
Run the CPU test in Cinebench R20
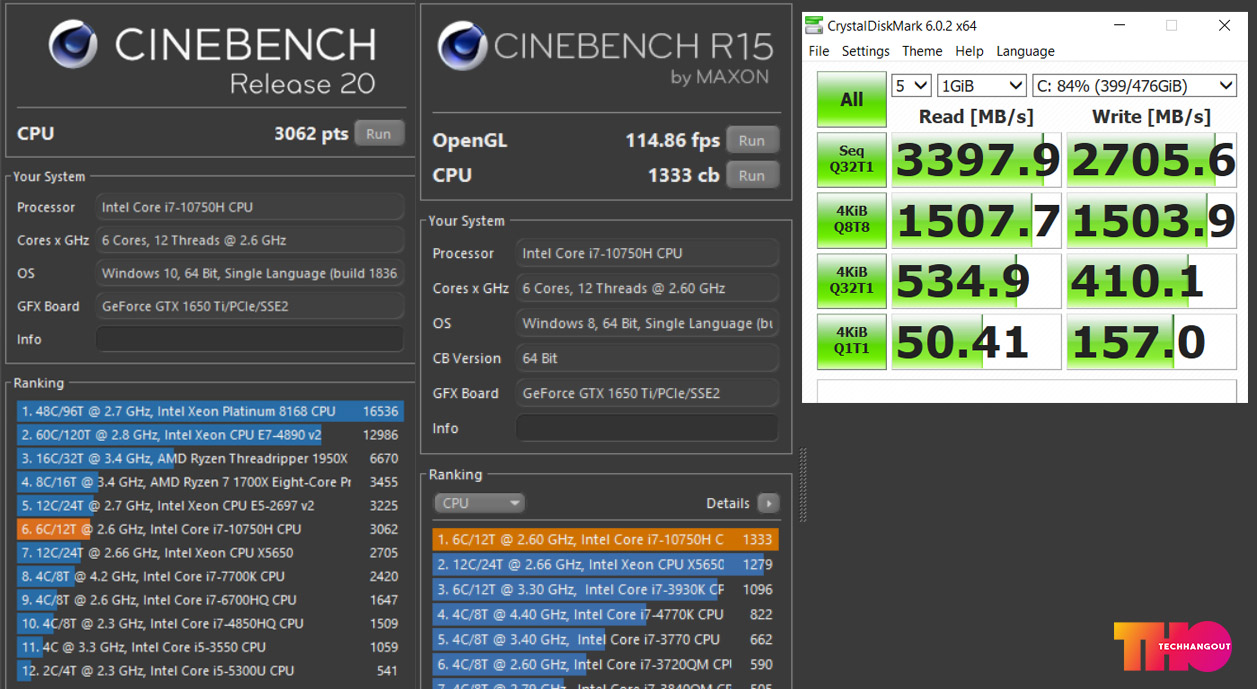(378, 134)
